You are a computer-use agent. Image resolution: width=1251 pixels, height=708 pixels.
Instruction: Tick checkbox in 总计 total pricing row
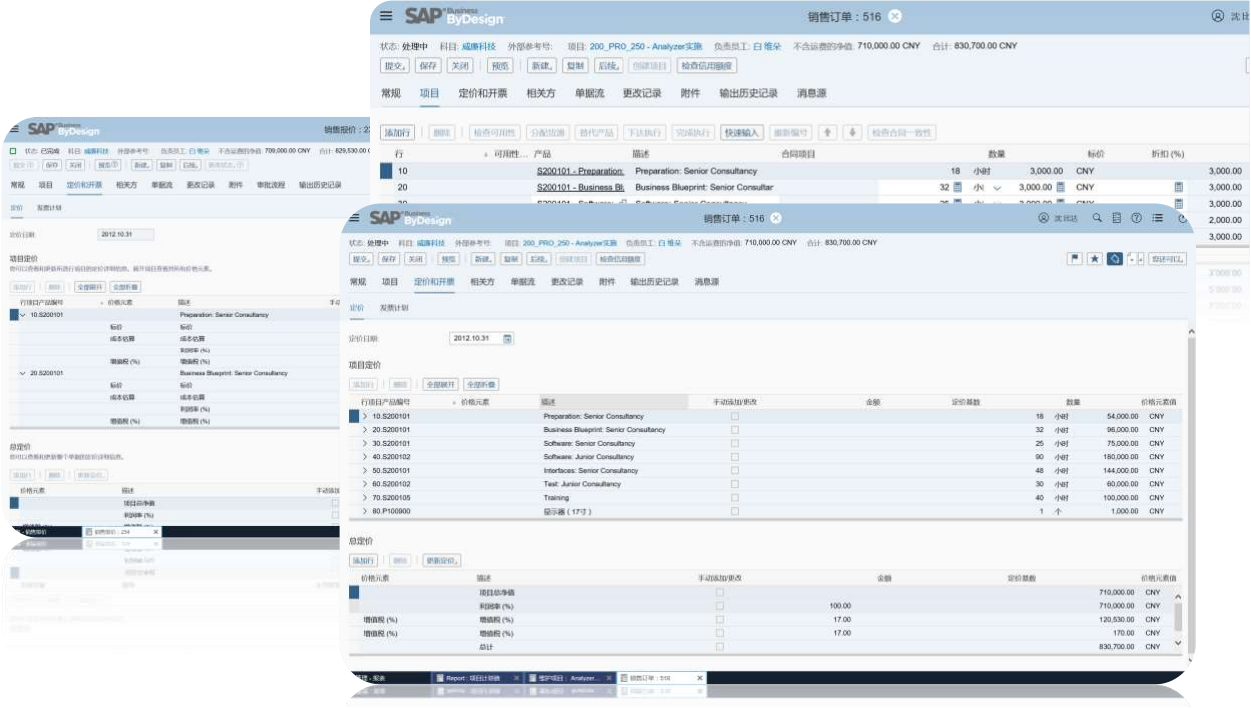720,647
